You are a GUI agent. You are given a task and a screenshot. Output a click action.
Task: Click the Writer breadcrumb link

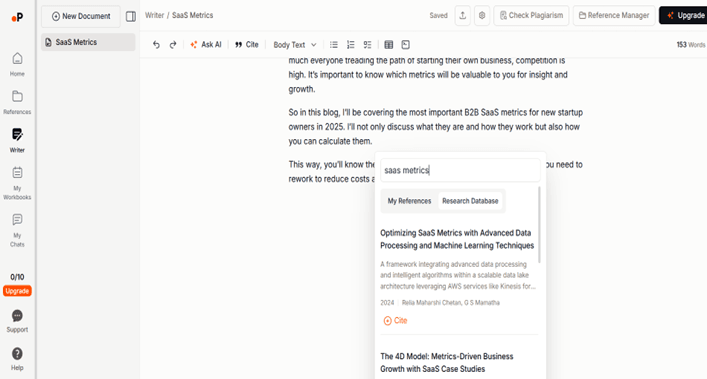pos(154,15)
